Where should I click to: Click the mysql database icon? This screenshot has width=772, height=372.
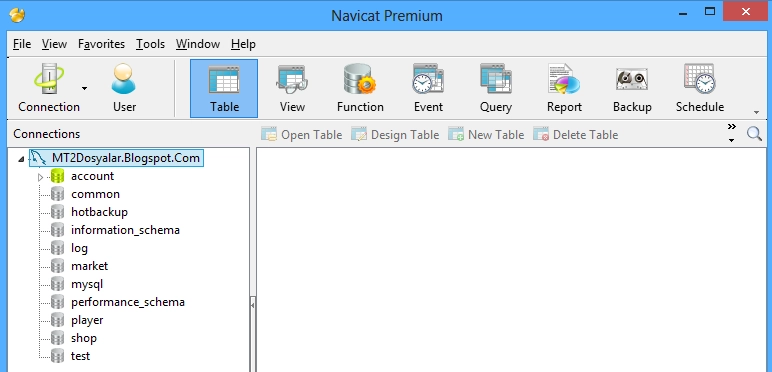[x=58, y=284]
